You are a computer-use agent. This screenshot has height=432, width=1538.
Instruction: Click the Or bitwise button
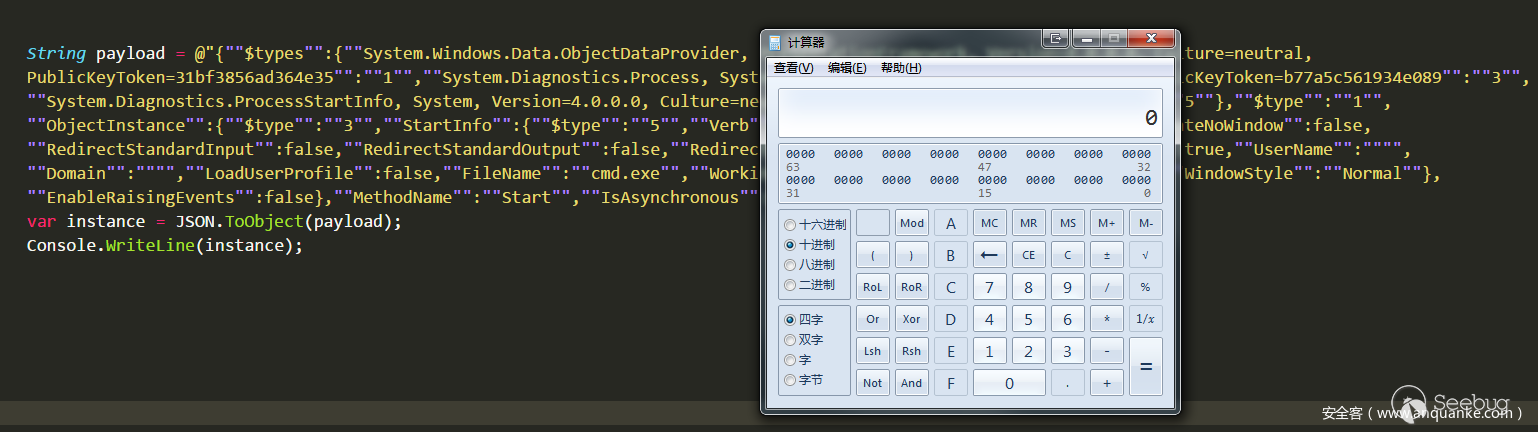click(x=873, y=319)
